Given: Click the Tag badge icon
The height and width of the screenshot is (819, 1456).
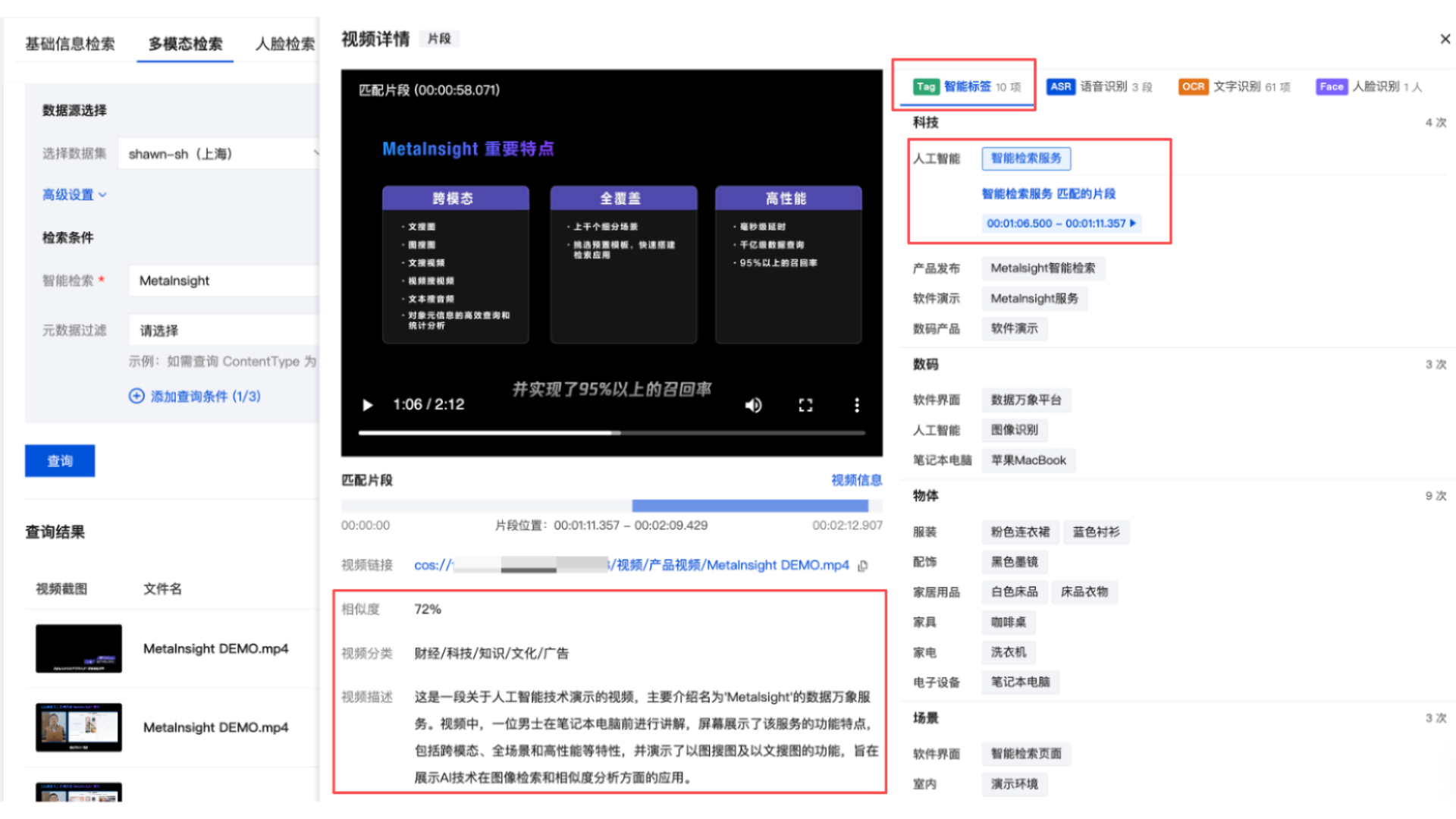Looking at the screenshot, I should point(926,86).
